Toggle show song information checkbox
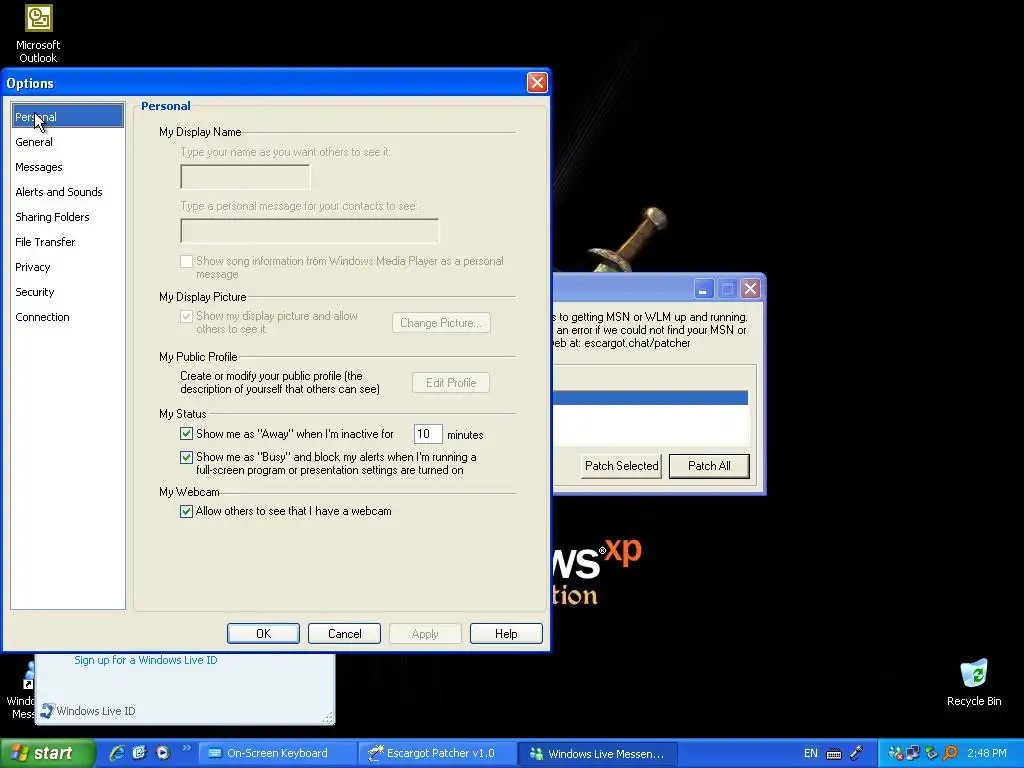The height and width of the screenshot is (768, 1024). point(187,261)
